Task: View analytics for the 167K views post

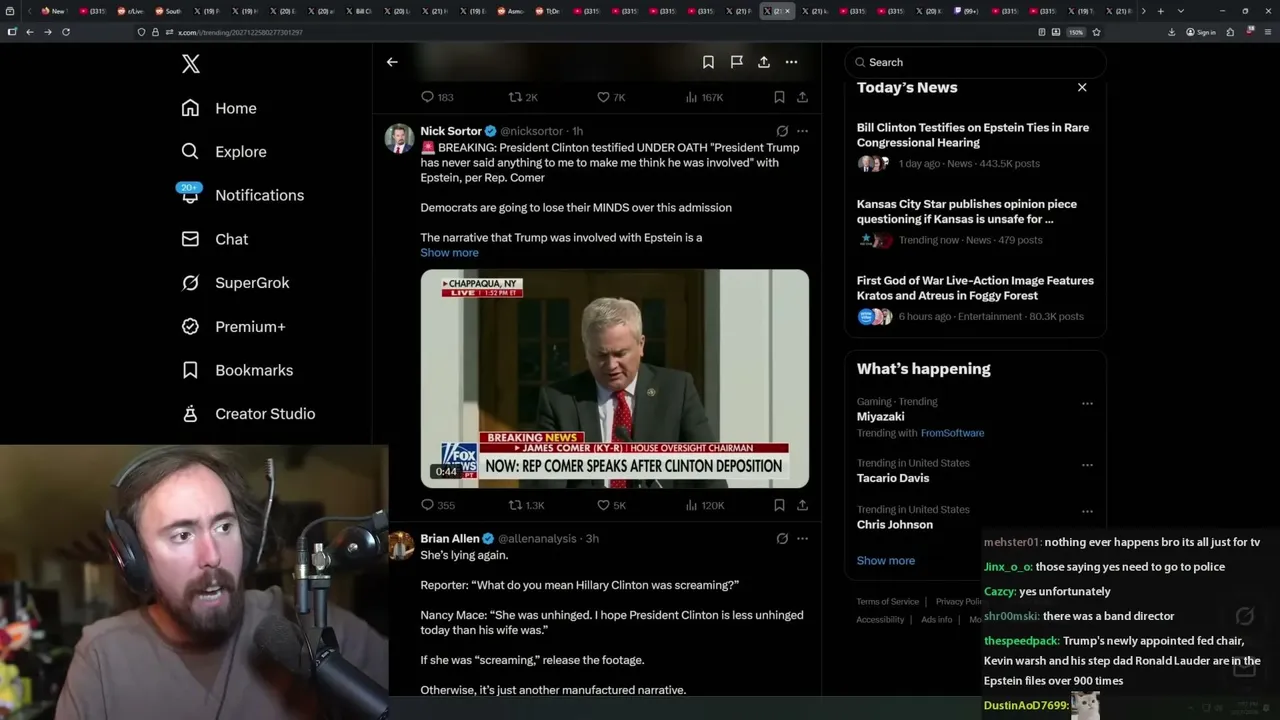Action: click(x=704, y=97)
